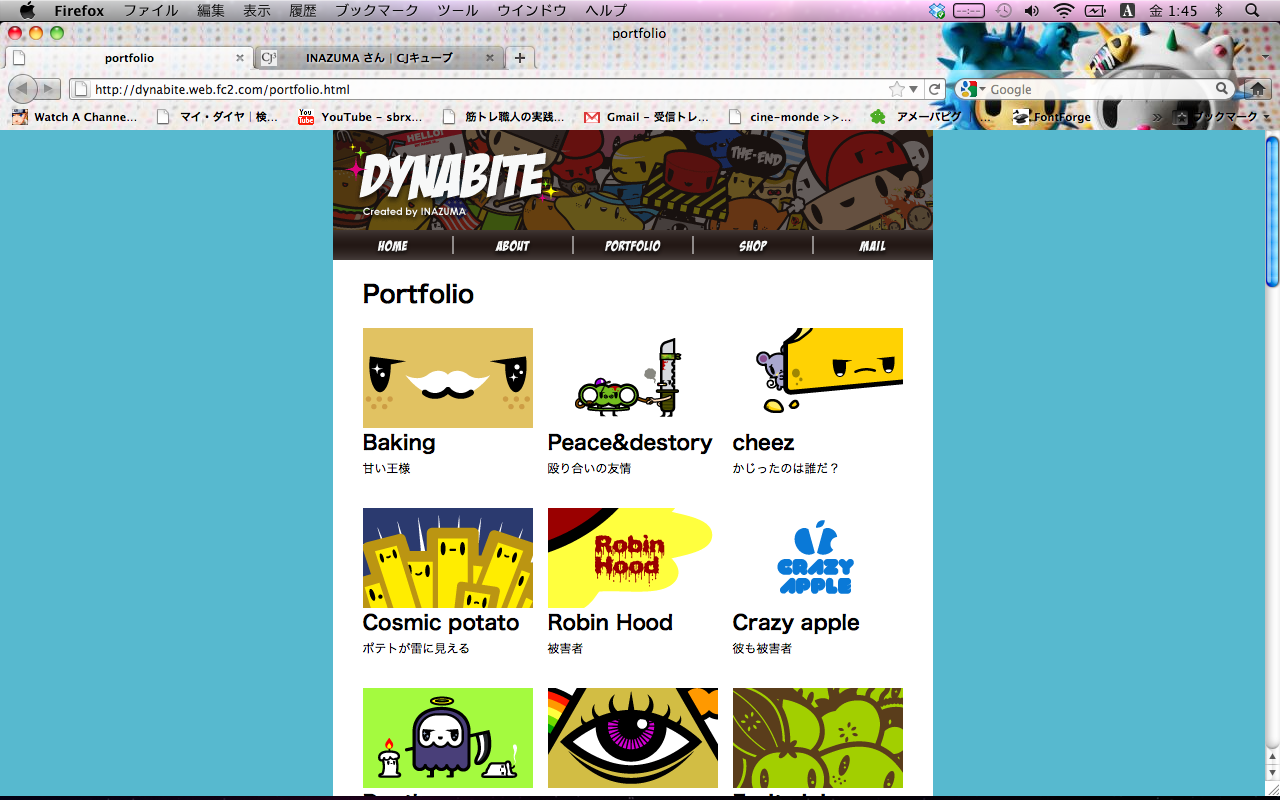
Task: Open the マイ・ダイヤ bookmark
Action: click(218, 117)
